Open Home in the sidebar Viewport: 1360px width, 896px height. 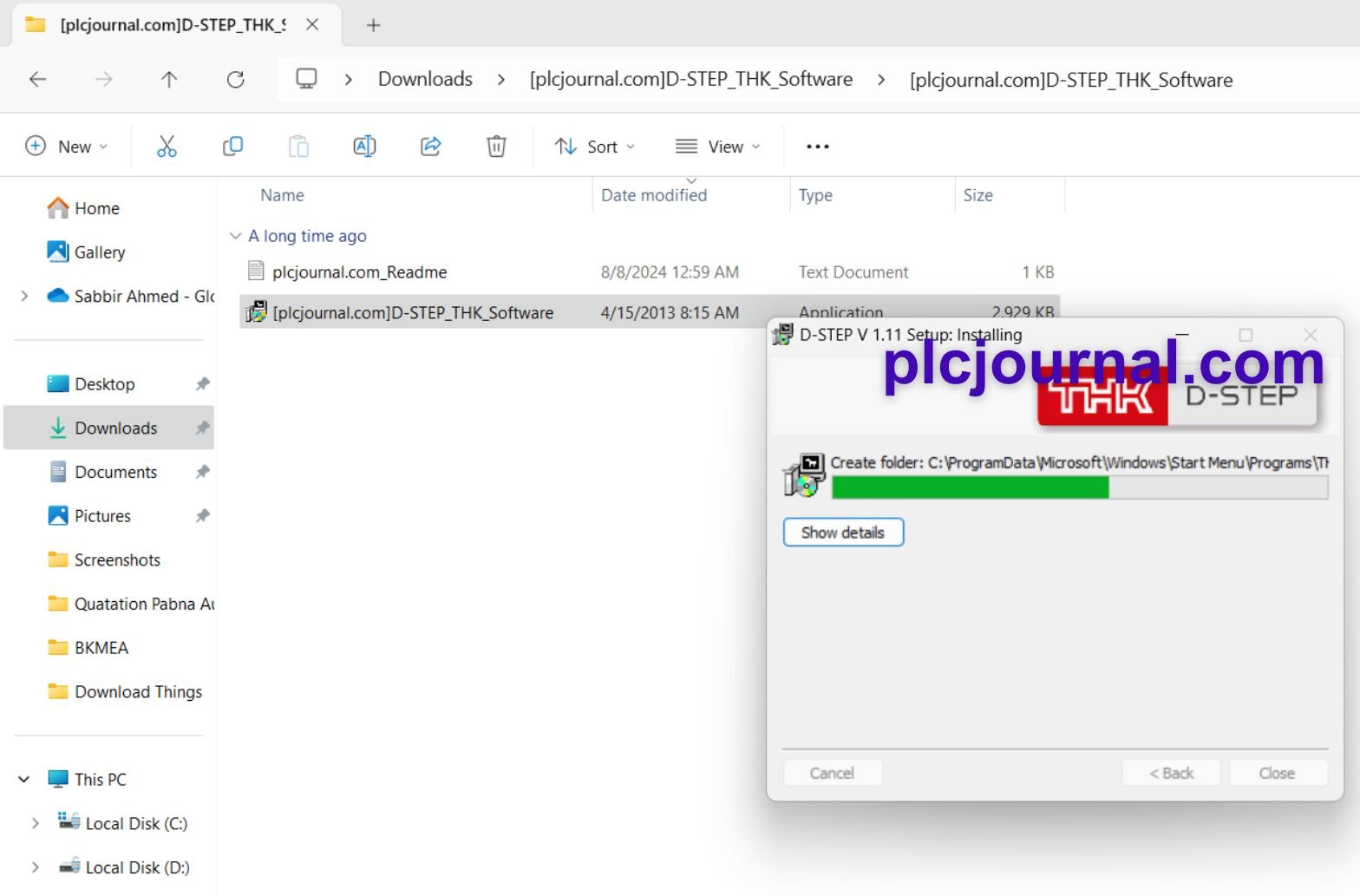[83, 208]
